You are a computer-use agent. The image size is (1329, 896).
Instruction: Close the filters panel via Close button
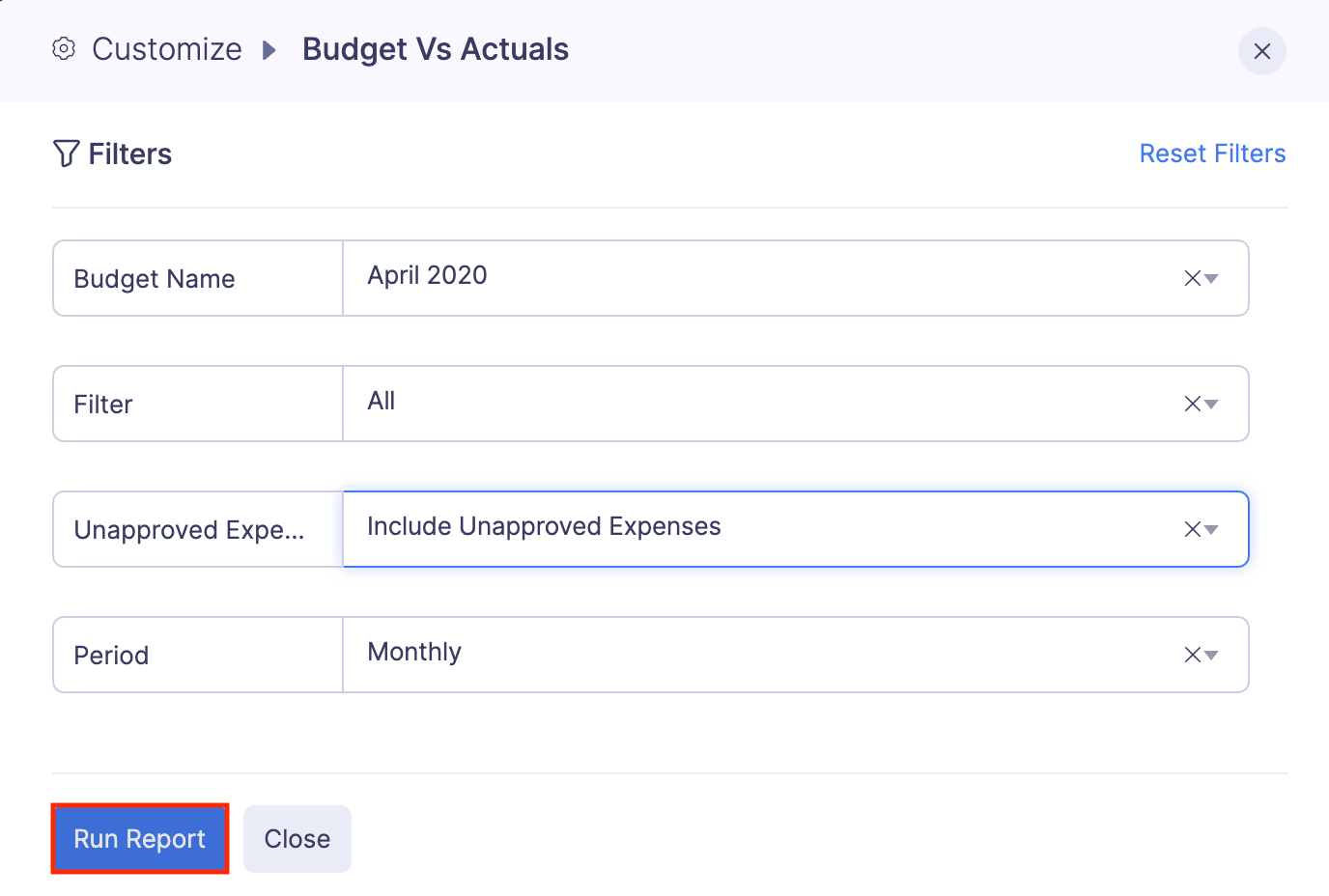[297, 838]
